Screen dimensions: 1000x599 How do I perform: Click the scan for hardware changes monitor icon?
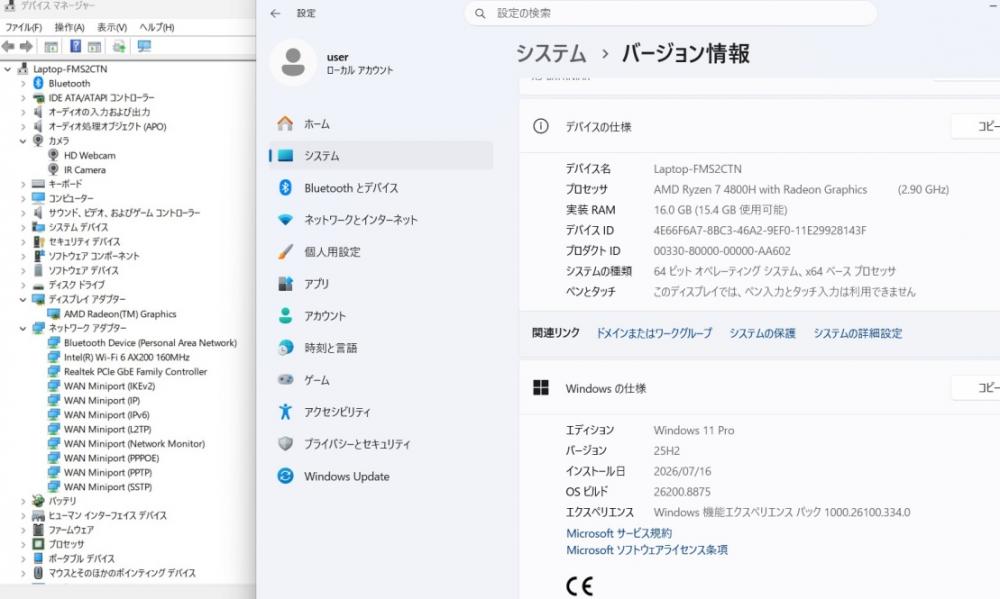tap(144, 47)
